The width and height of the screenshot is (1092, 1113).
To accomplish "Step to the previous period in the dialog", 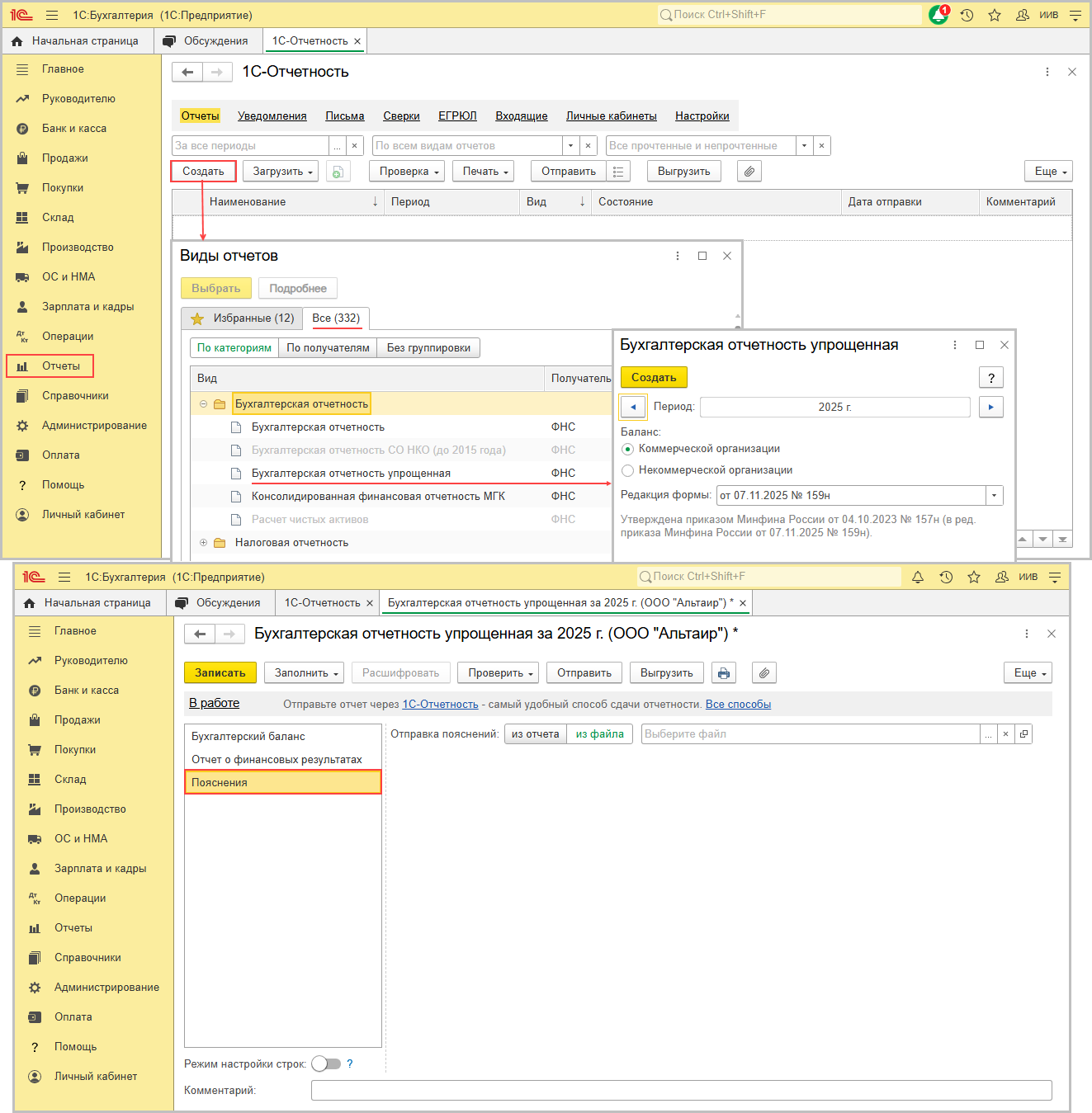I will pyautogui.click(x=633, y=407).
